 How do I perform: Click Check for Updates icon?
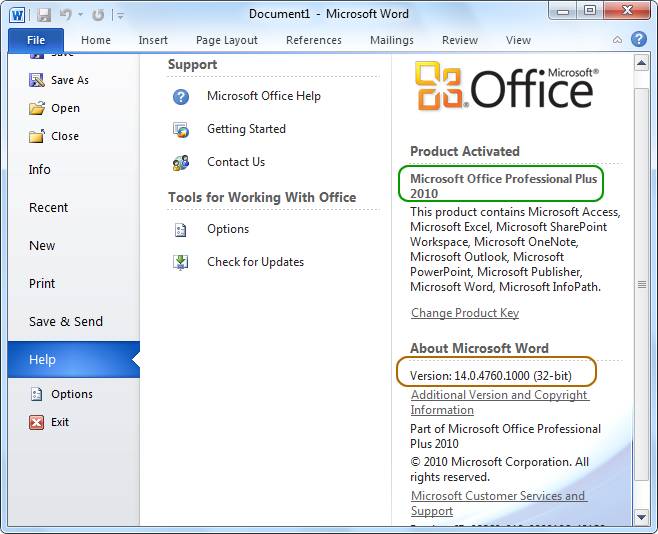(181, 262)
